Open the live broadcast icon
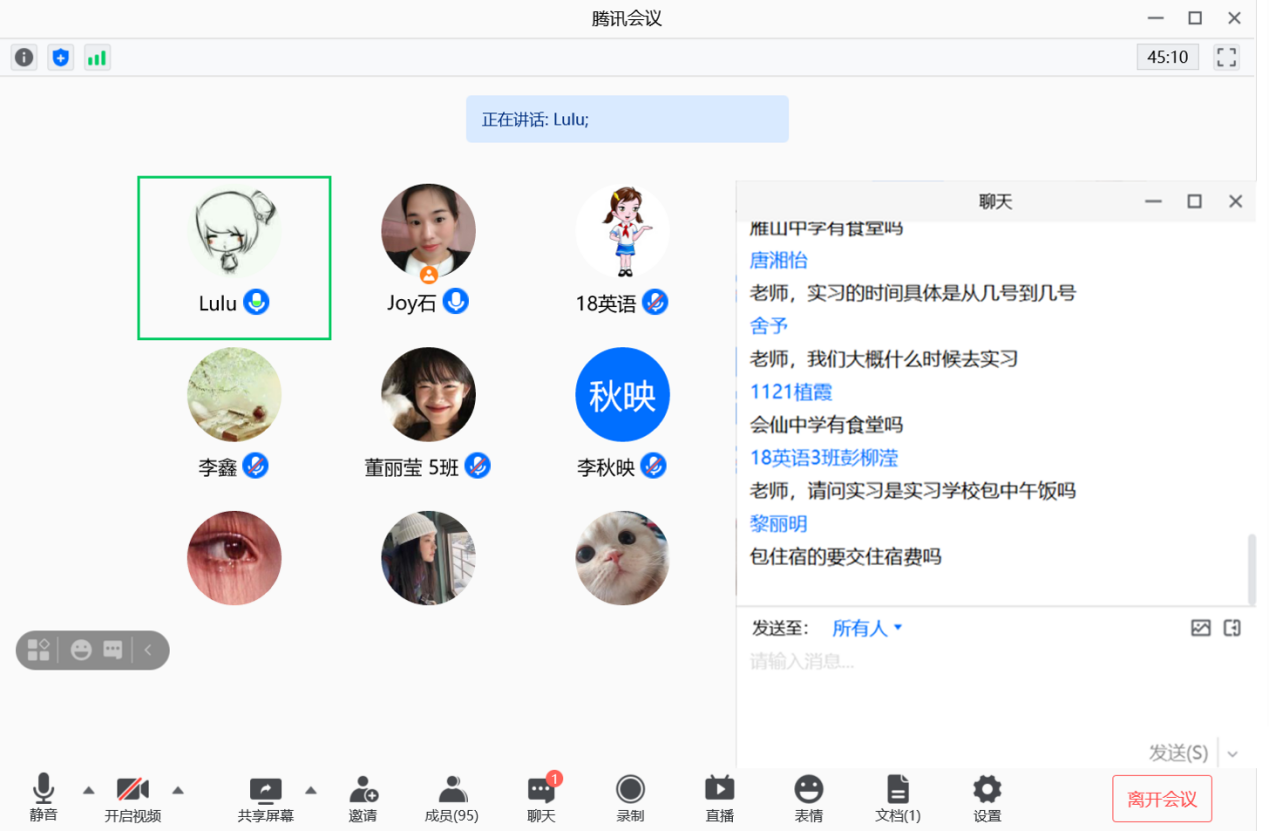1269x831 pixels. click(x=719, y=798)
